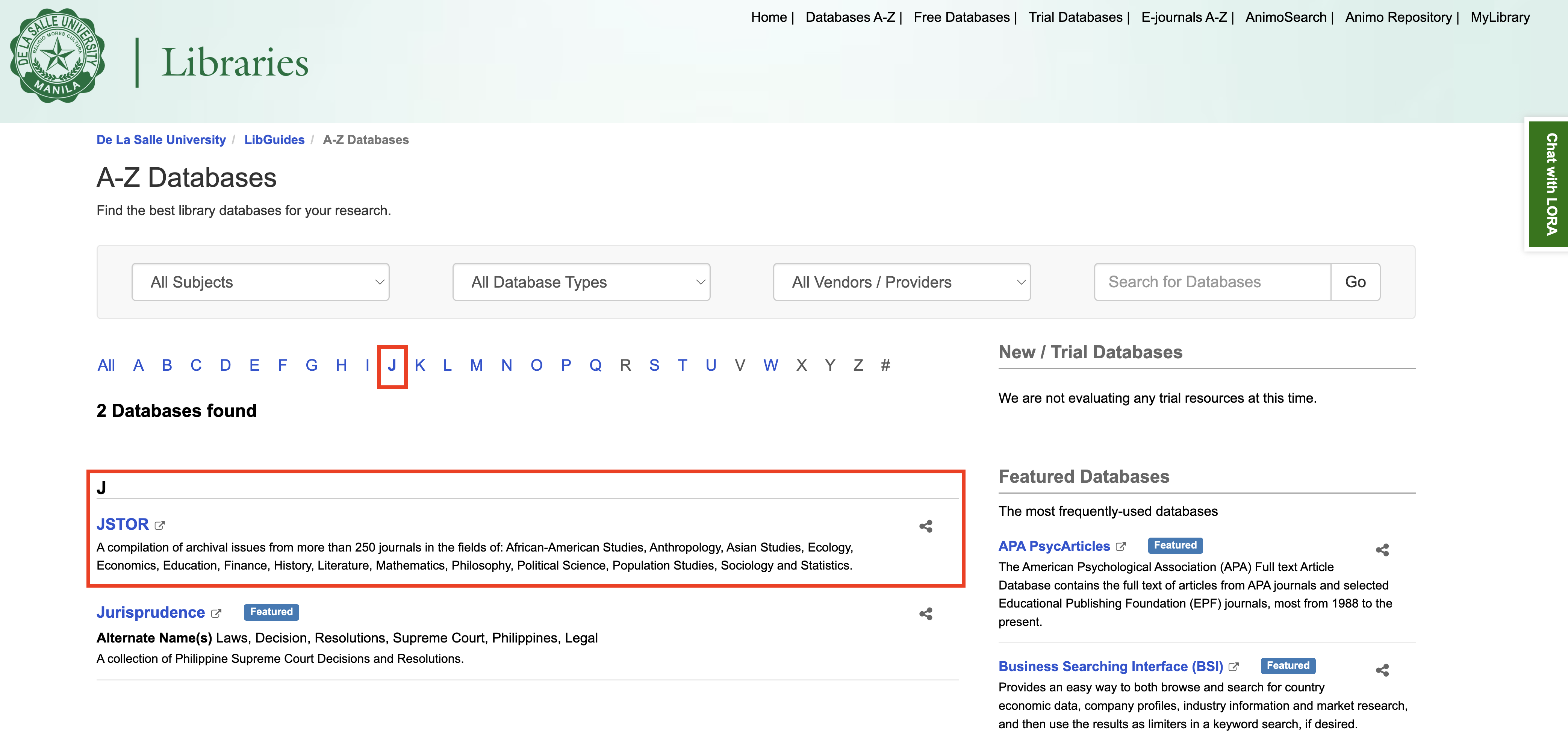1568x738 pixels.
Task: Click the Featured badge beside APA PsycArticles
Action: point(1175,546)
